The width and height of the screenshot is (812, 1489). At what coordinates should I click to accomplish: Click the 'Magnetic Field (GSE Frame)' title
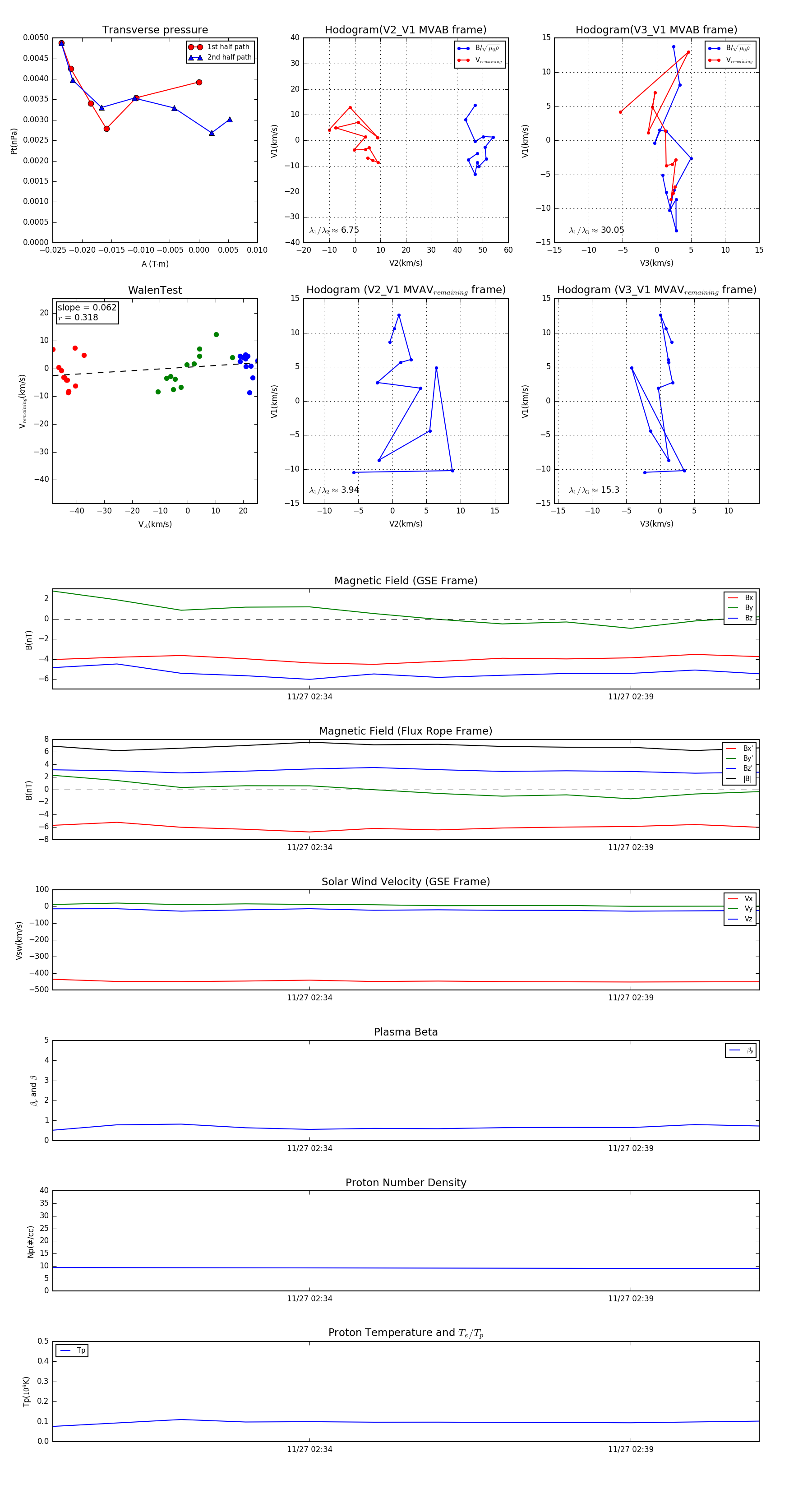[x=406, y=581]
